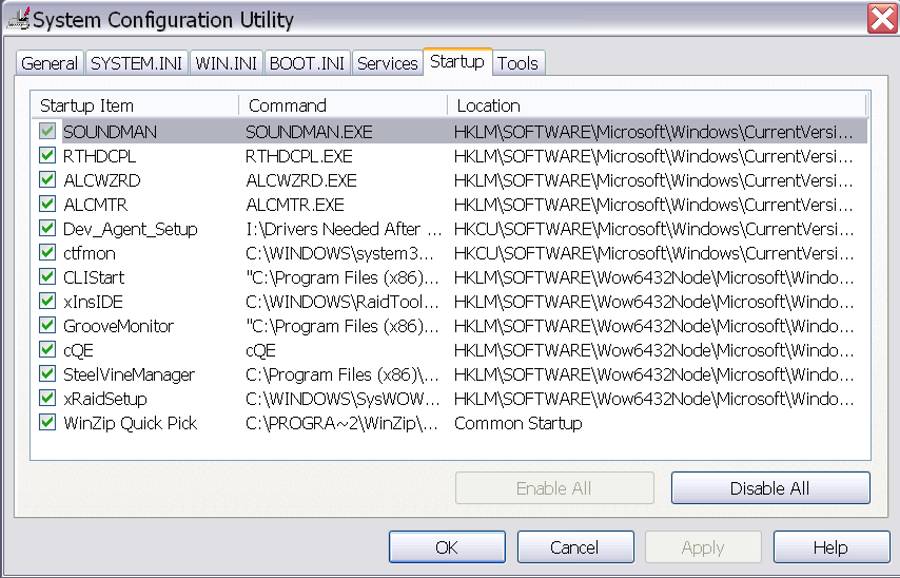
Task: Select the Startup tab
Action: (457, 61)
